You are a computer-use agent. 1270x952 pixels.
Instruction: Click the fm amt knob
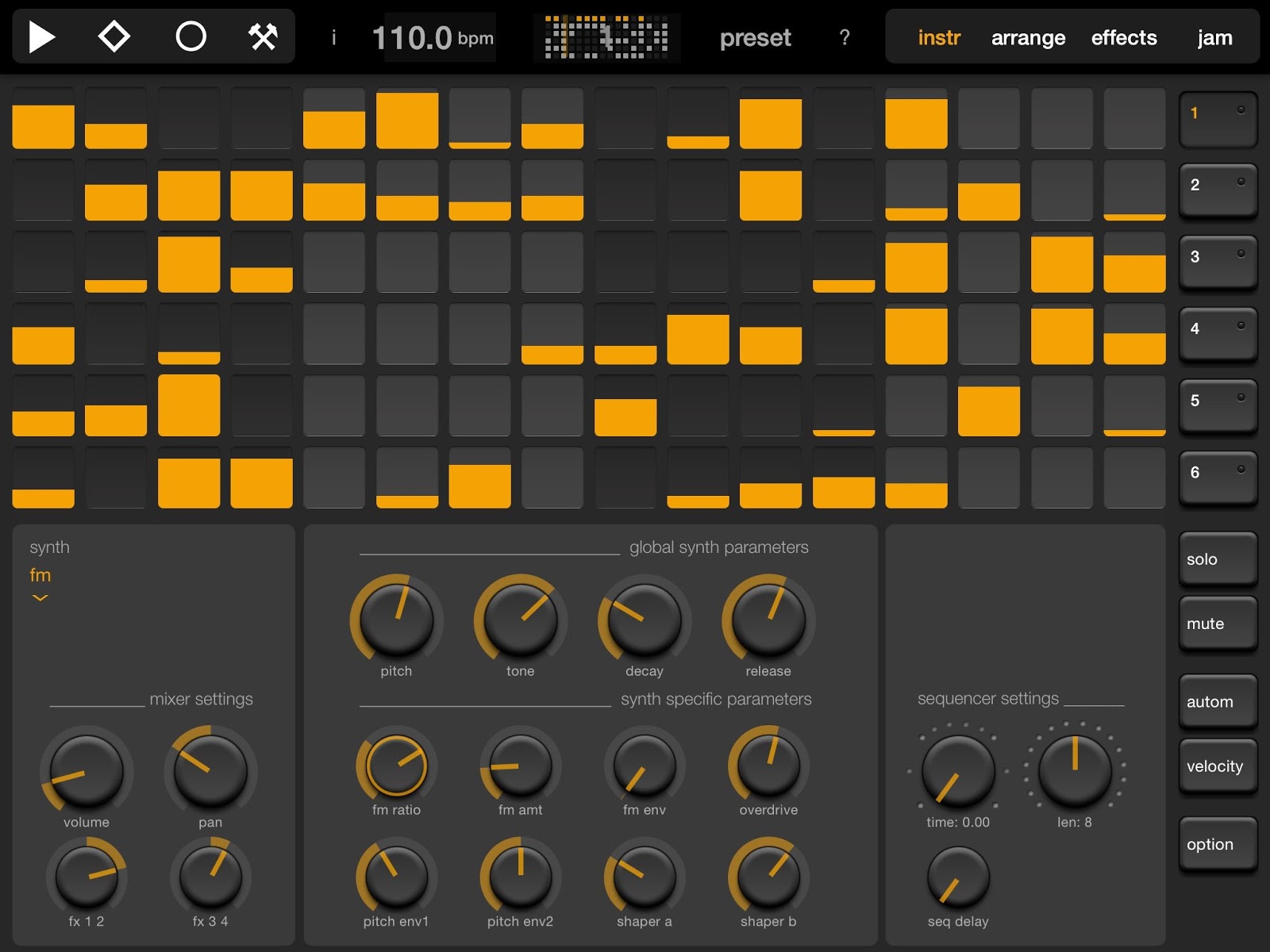(x=520, y=766)
